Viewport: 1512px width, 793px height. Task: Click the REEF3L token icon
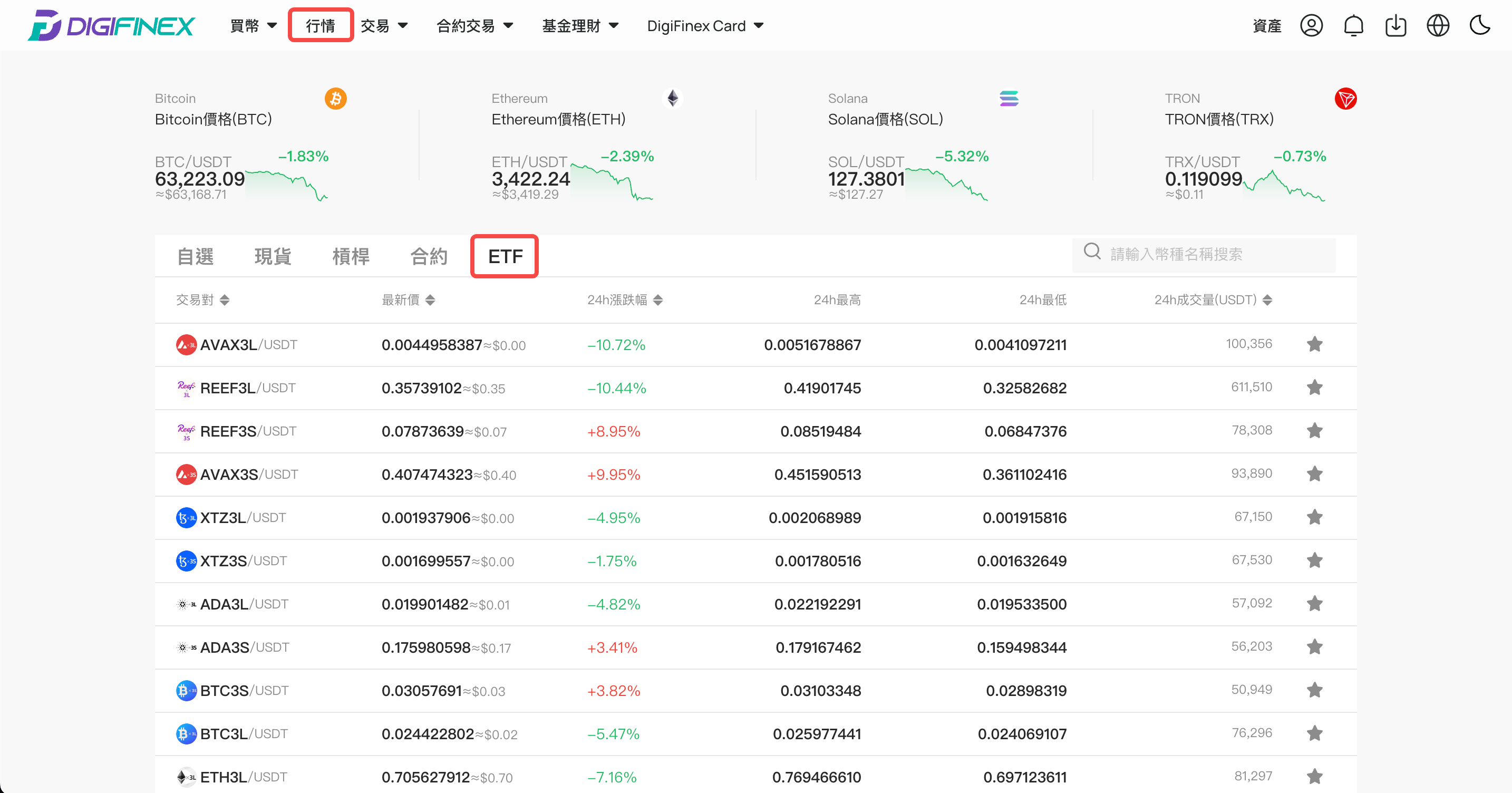coord(186,388)
